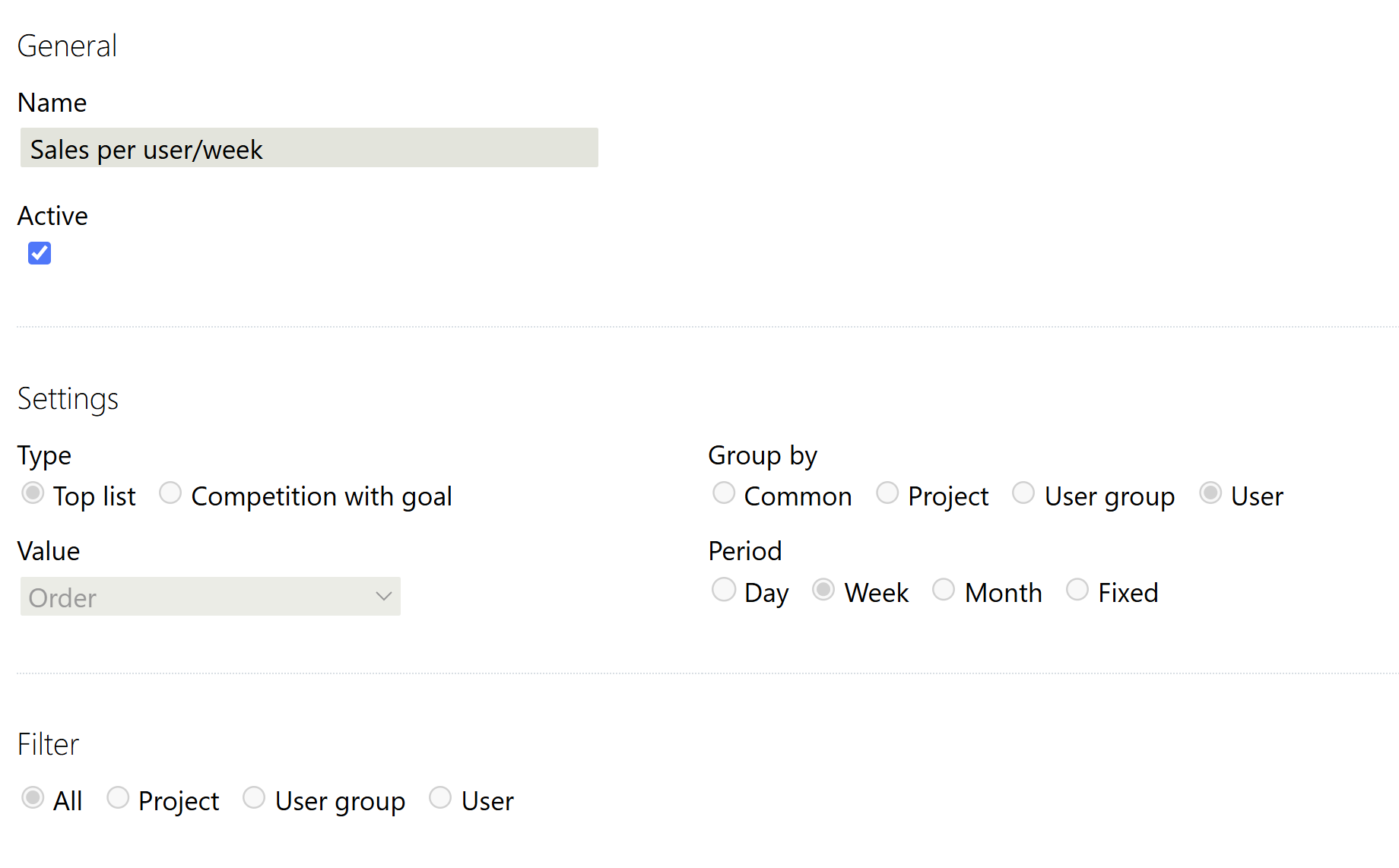Screen dimensions: 1399x868
Task: Group results by User group
Action: pos(1023,493)
